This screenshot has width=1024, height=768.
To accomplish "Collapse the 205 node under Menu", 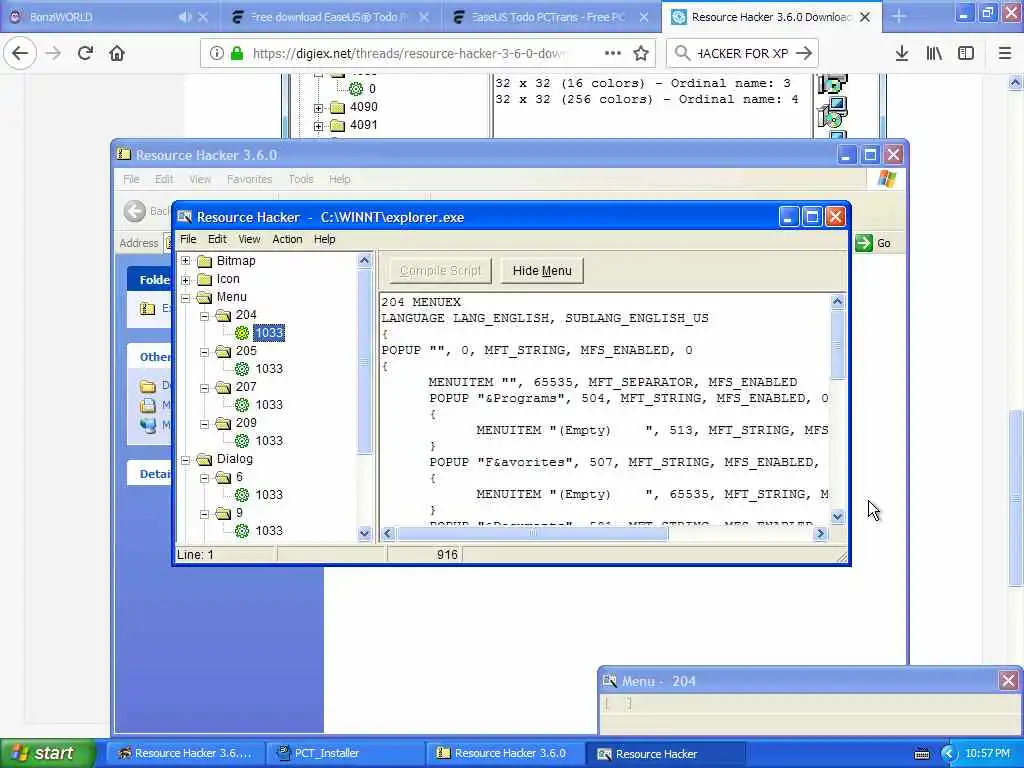I will click(x=204, y=351).
